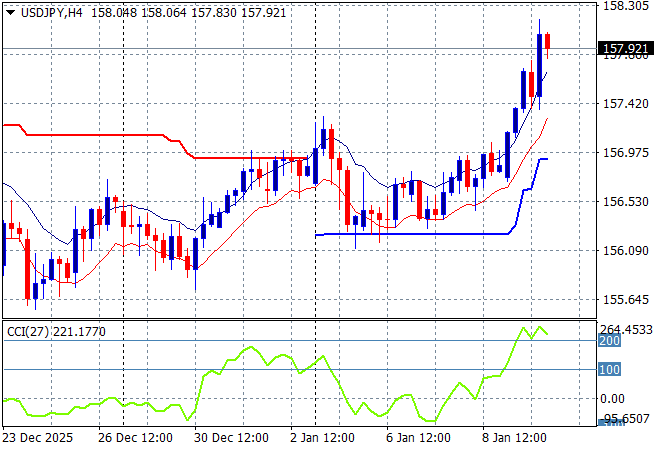Screen dimensions: 660x450
Task: Click the 156.975 price axis label
Action: (x=628, y=153)
